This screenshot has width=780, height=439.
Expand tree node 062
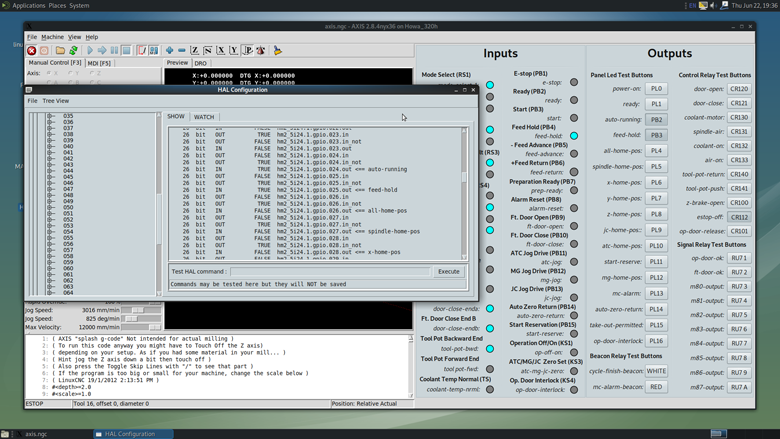[x=51, y=281]
